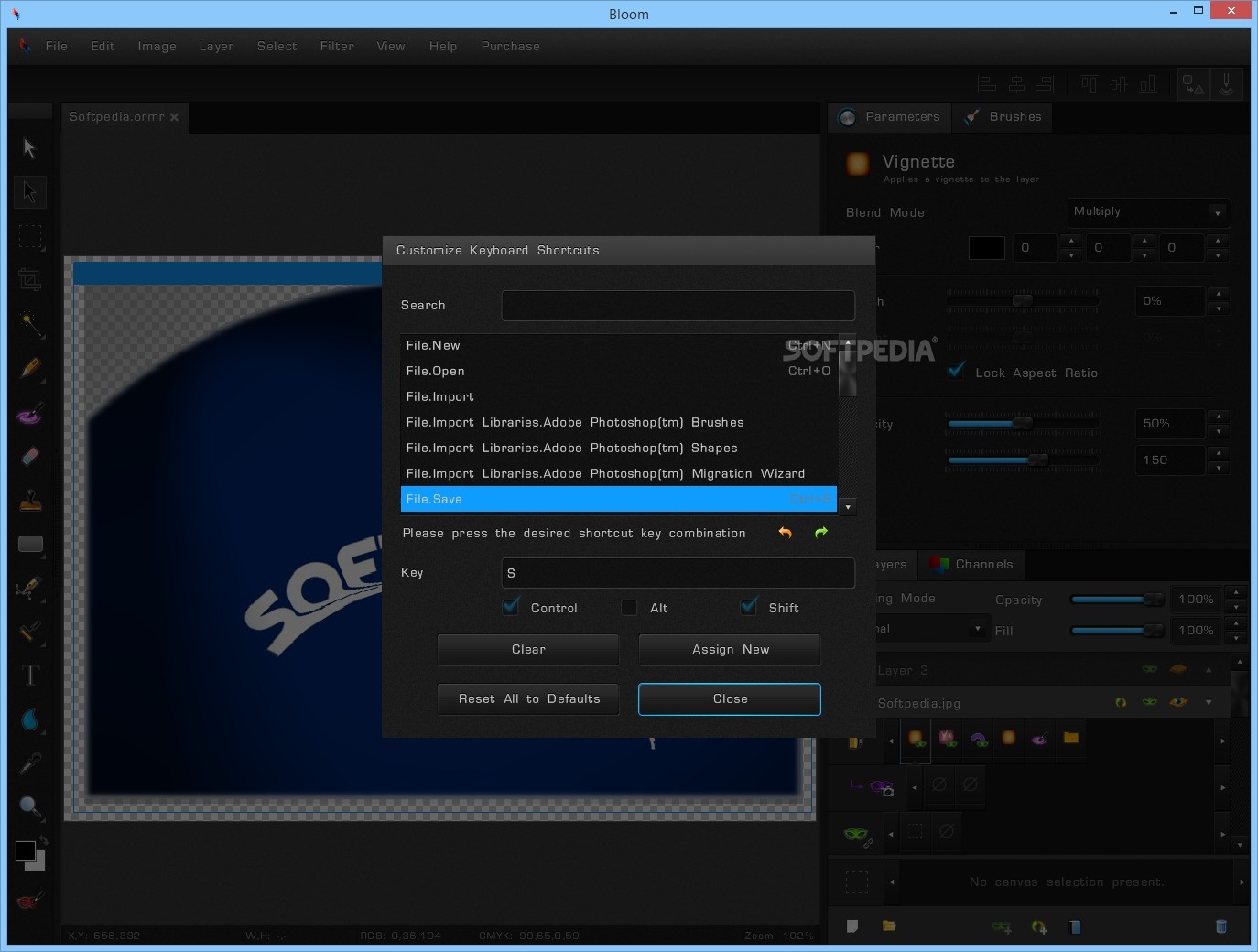Select the highlighted direct selection tool
The width and height of the screenshot is (1258, 952).
point(30,192)
